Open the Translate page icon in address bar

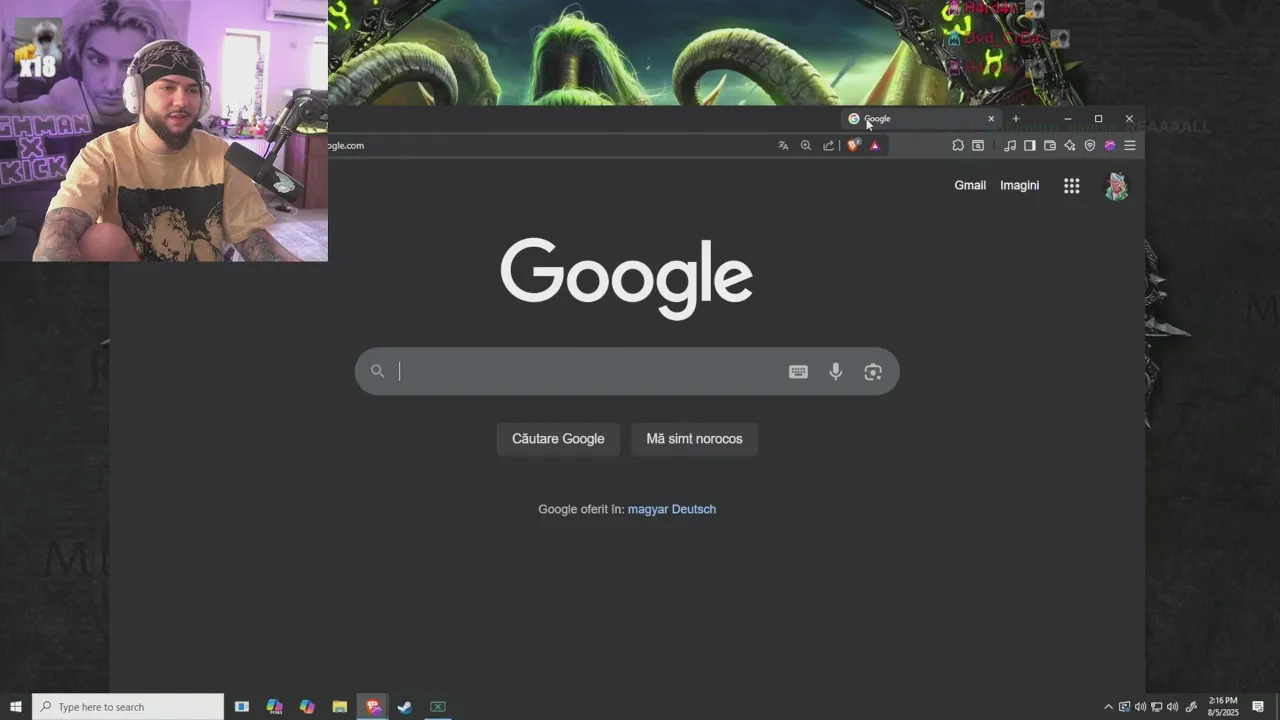click(x=783, y=146)
